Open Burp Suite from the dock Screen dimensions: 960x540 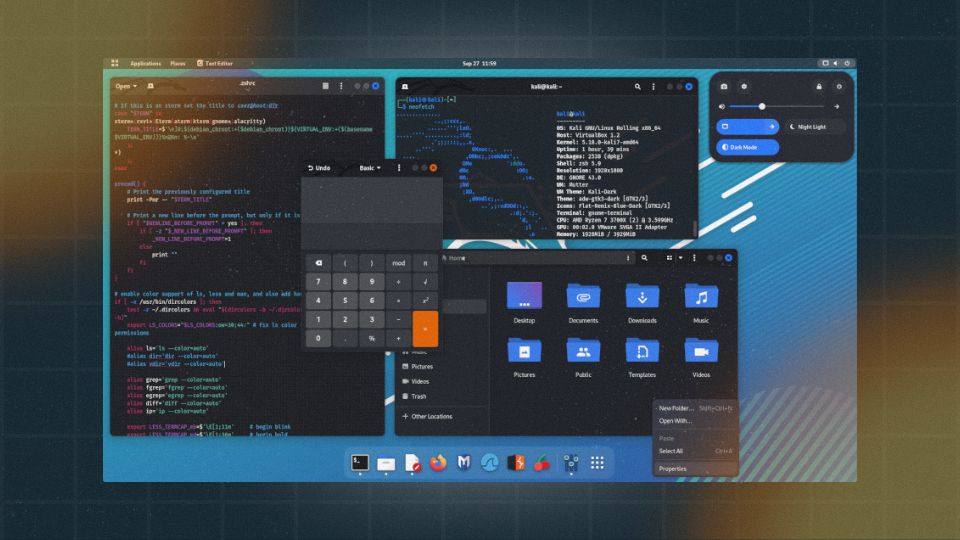[516, 463]
